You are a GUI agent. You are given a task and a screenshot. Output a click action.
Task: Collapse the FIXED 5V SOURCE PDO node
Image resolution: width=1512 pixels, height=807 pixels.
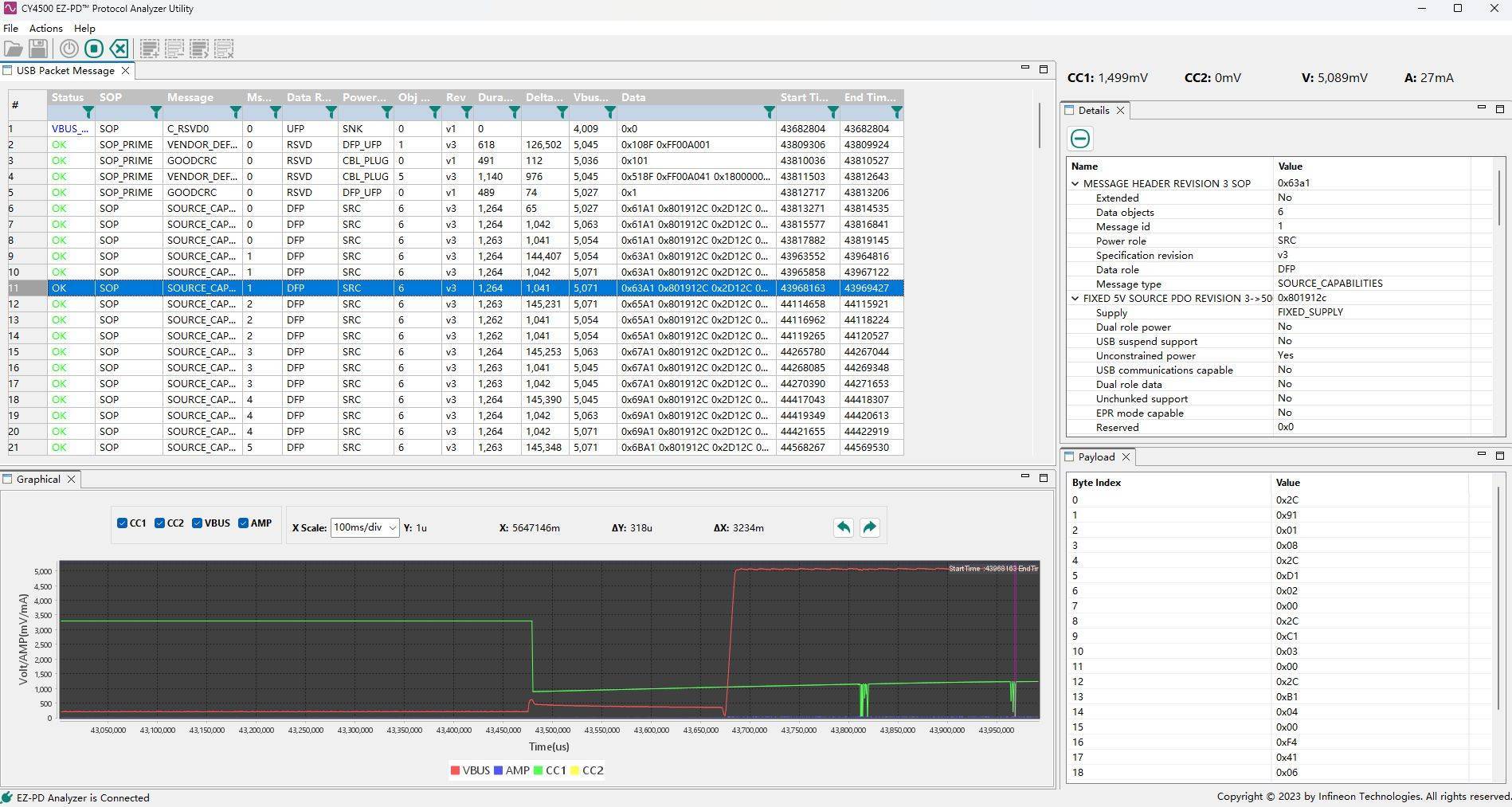point(1075,299)
